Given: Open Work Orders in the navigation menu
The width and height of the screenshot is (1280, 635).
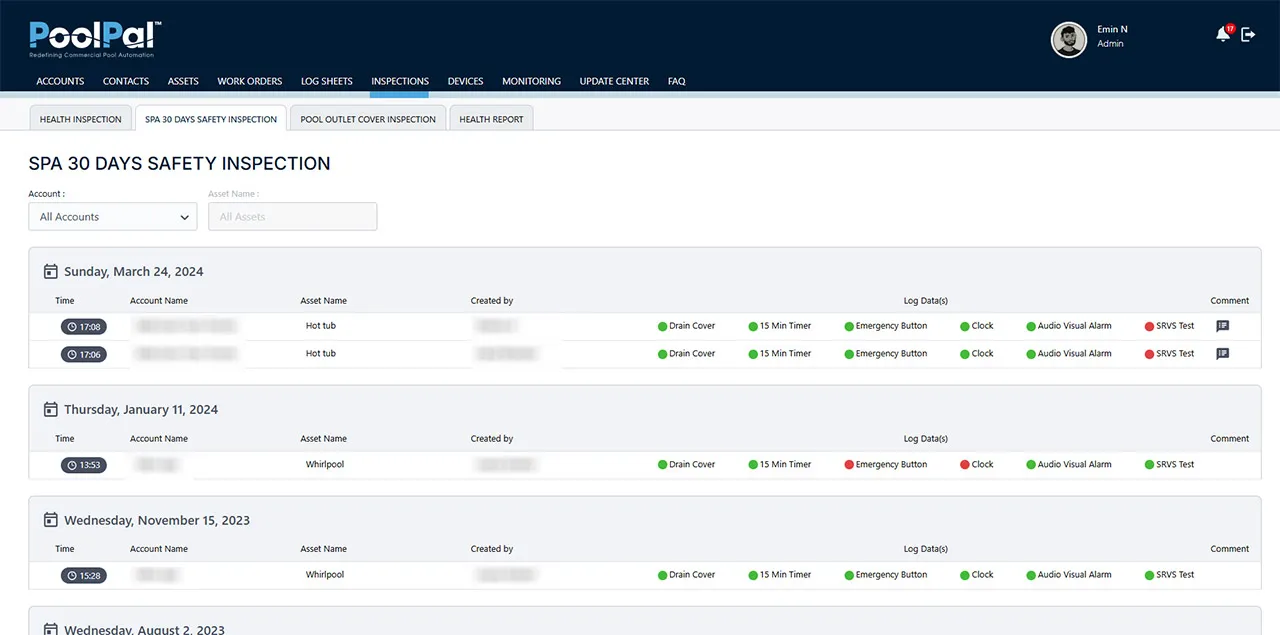Looking at the screenshot, I should [249, 81].
